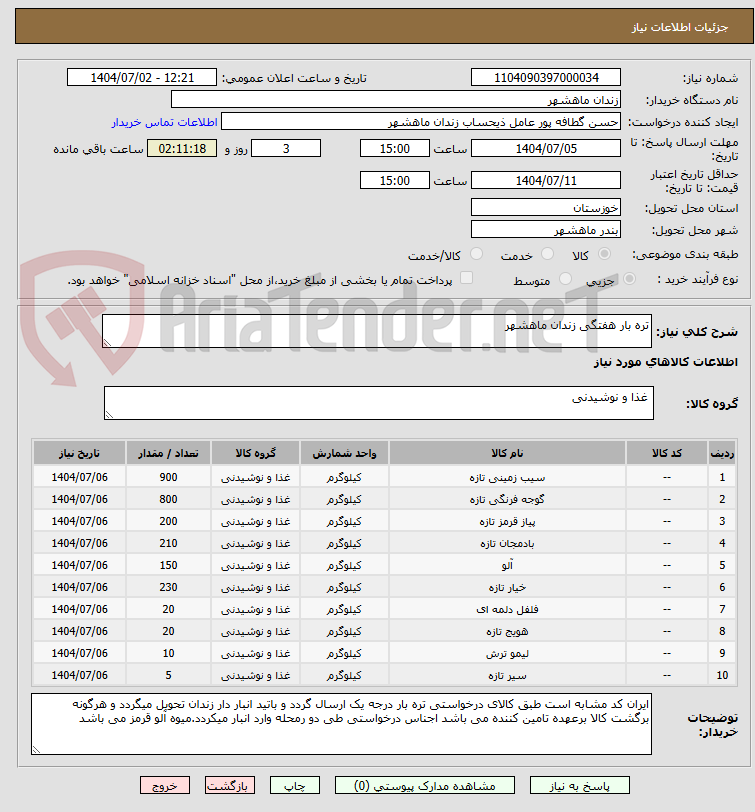Click the نام دستگاه خریدار field
The image size is (755, 812).
pos(396,99)
